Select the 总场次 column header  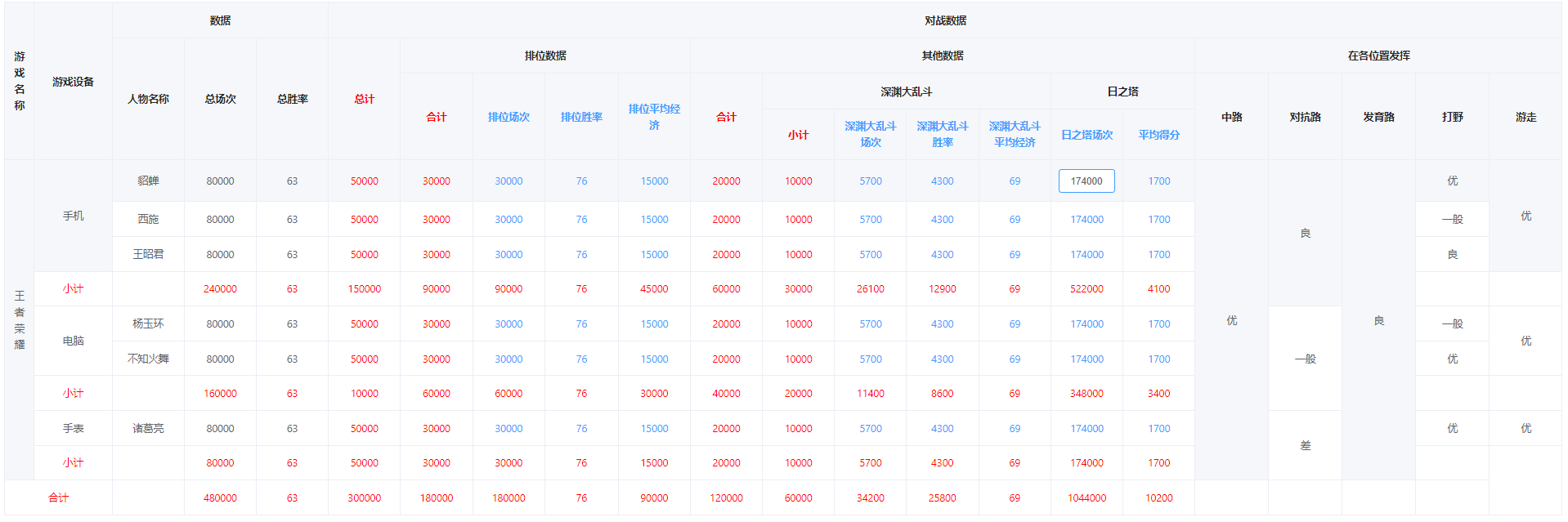(220, 99)
